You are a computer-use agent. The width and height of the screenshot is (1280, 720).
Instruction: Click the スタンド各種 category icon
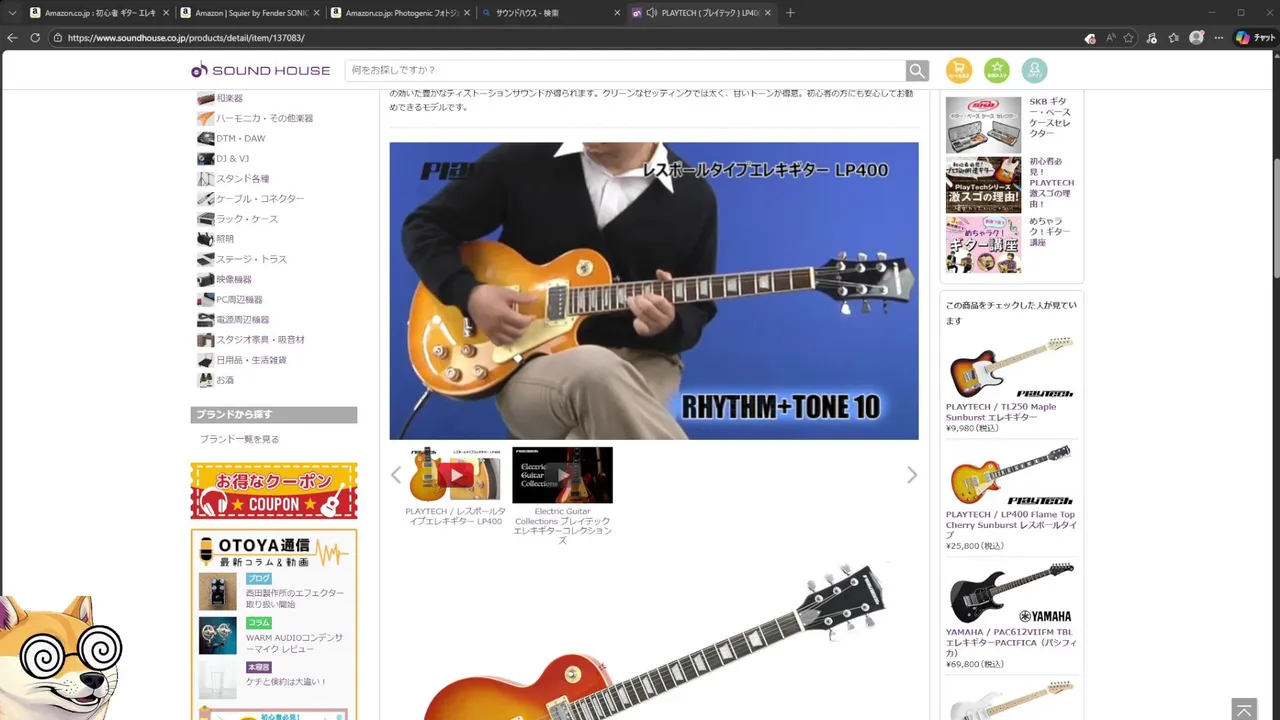pyautogui.click(x=205, y=178)
